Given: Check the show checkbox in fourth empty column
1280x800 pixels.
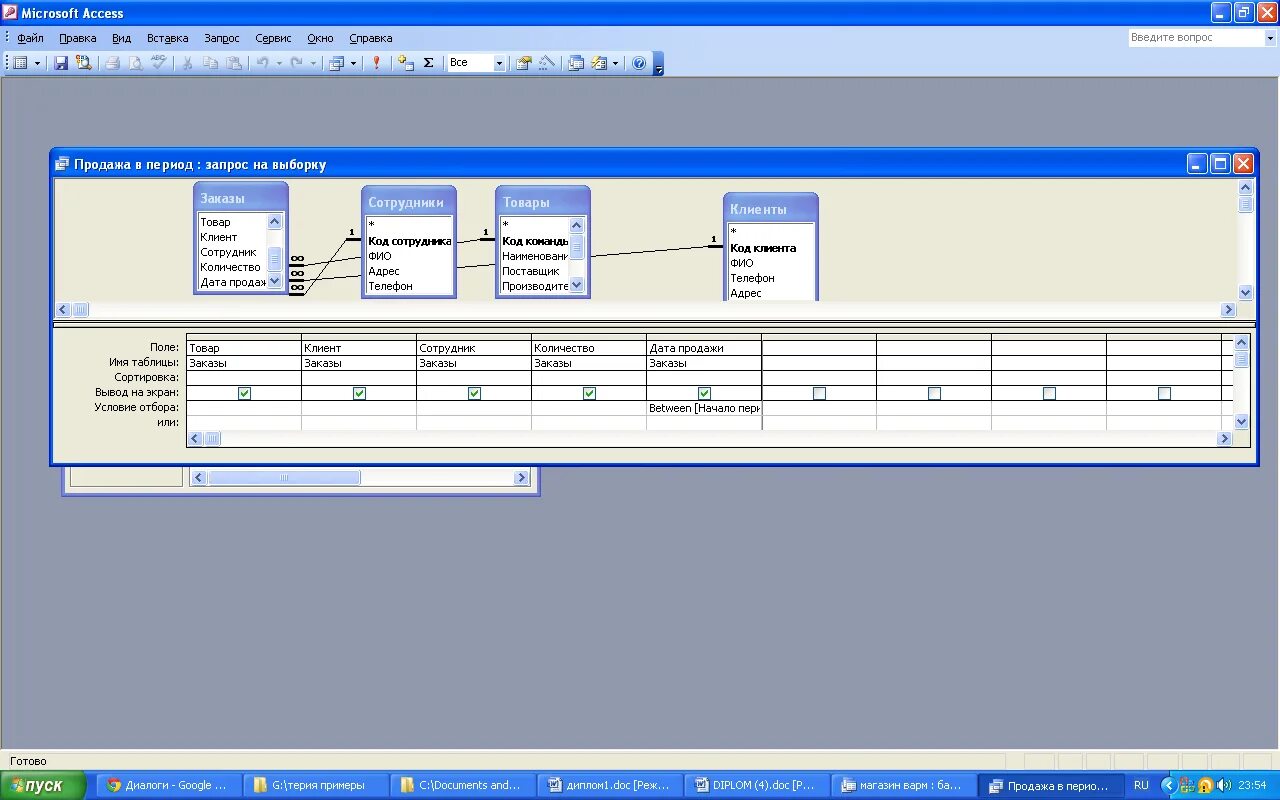Looking at the screenshot, I should pyautogui.click(x=1164, y=393).
